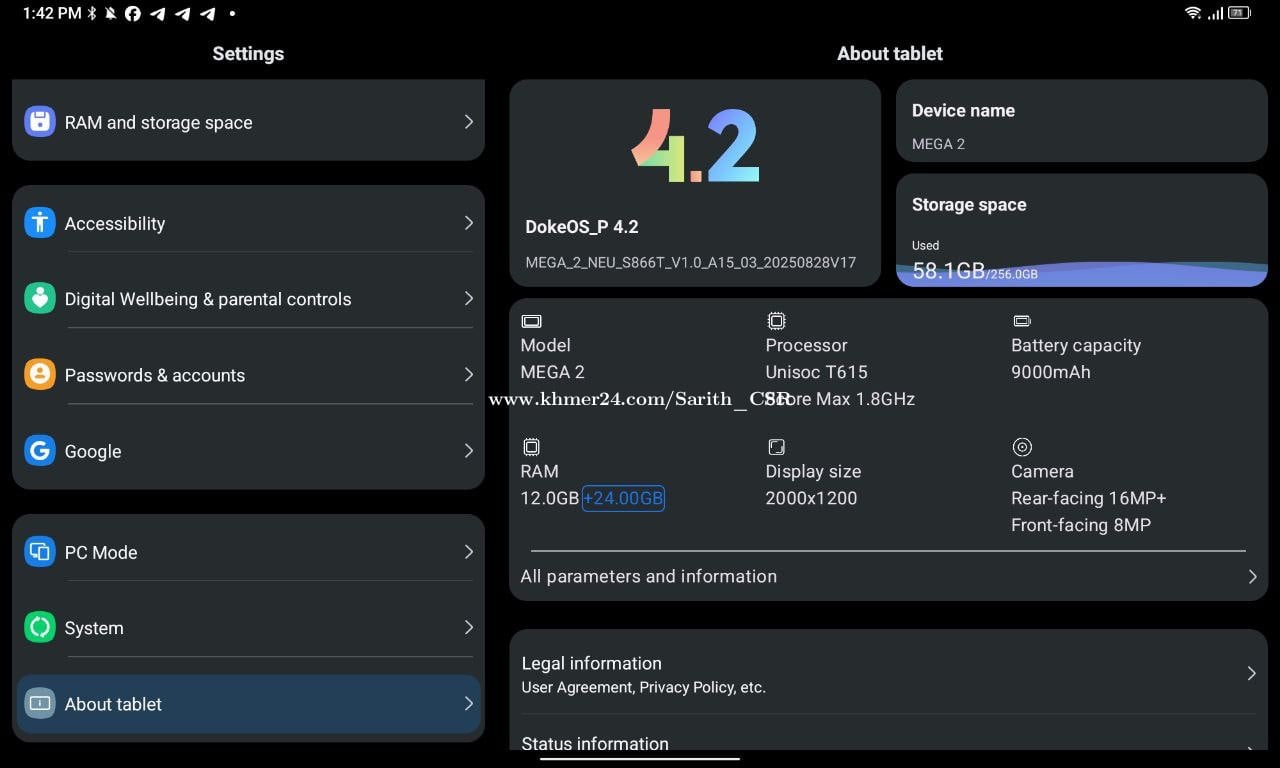Click chevron next to Accessibility

pyautogui.click(x=468, y=223)
